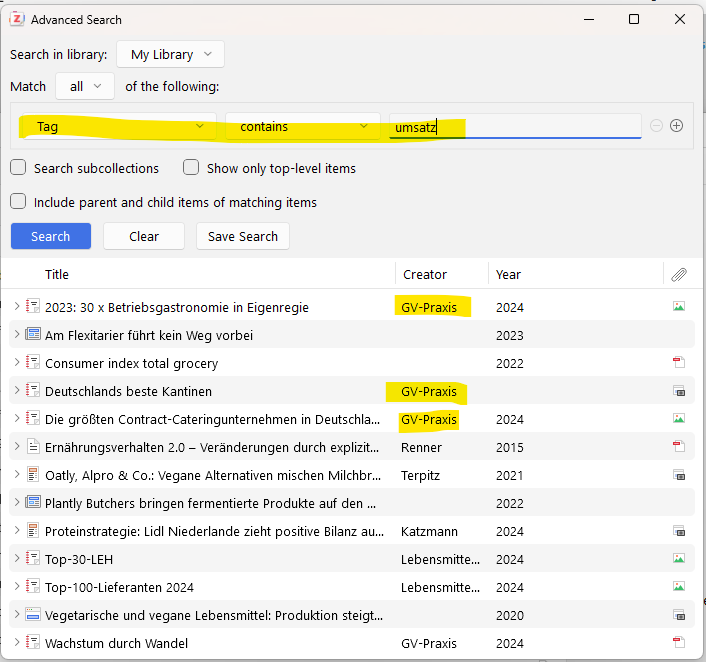706x662 pixels.
Task: Click year 2015 cell
Action: click(x=510, y=447)
